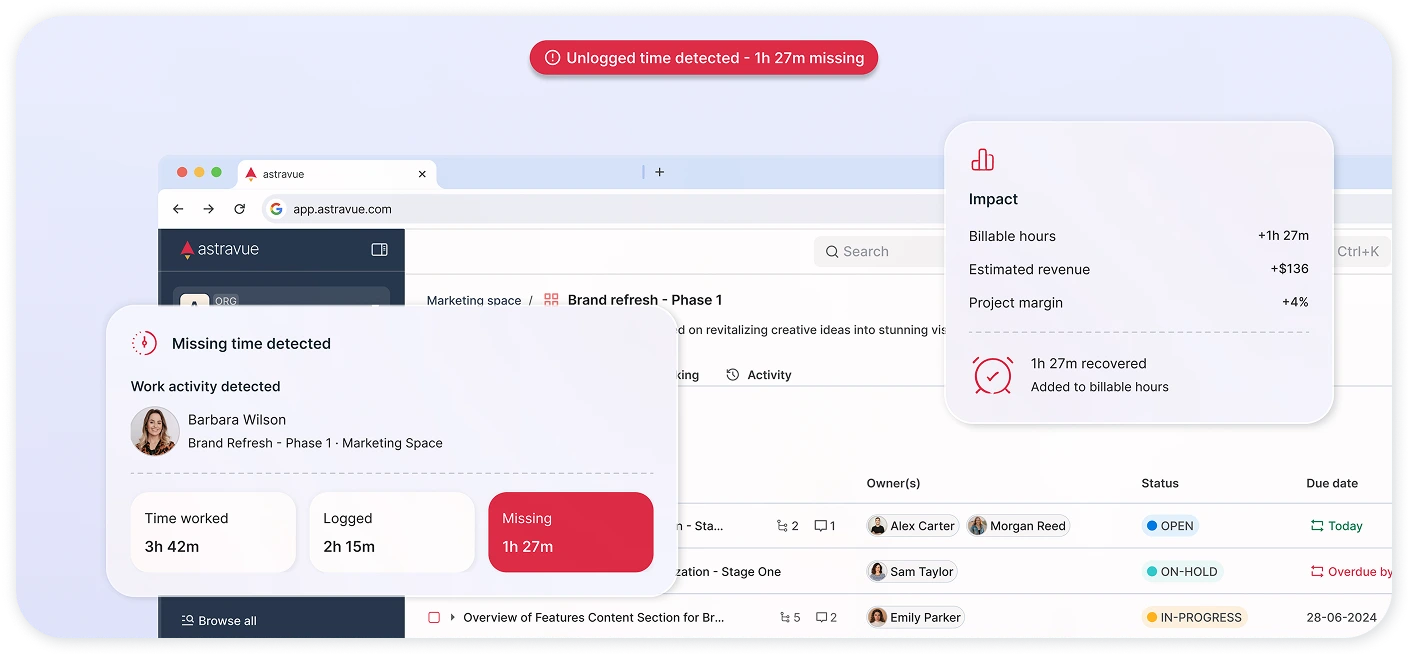Click the alarm clock recovered time icon
This screenshot has height=654, width=1408.
coord(993,375)
